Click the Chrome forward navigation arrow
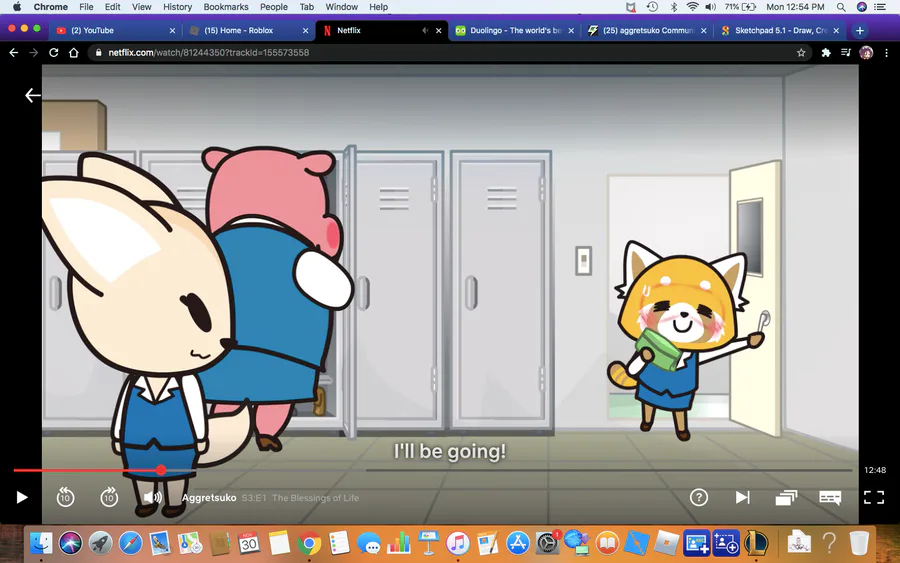The image size is (900, 563). [x=33, y=52]
